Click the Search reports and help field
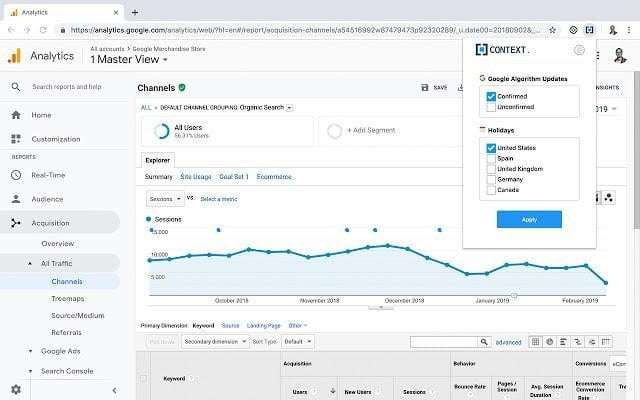Viewport: 640px width, 400px height. coord(67,87)
